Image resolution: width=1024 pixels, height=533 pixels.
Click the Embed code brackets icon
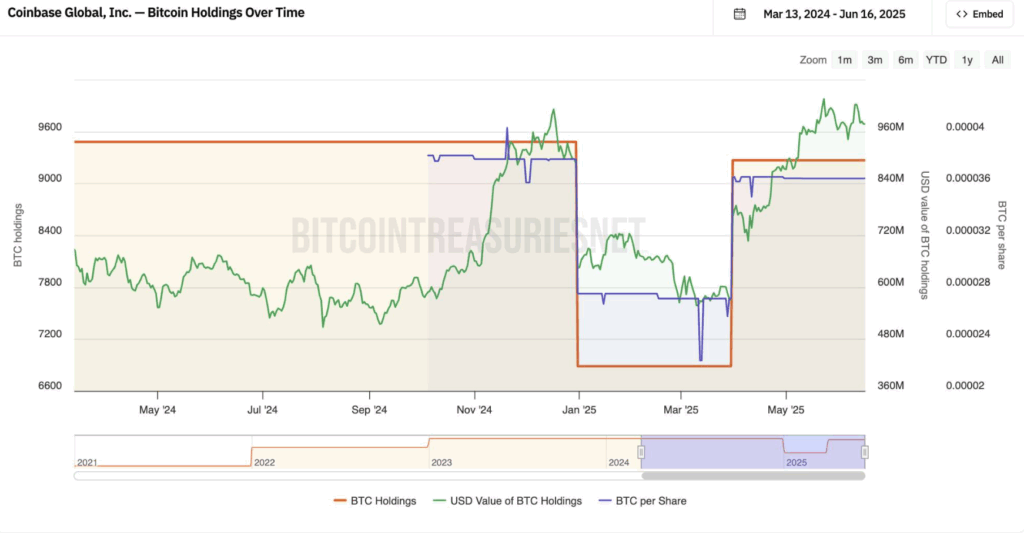961,14
